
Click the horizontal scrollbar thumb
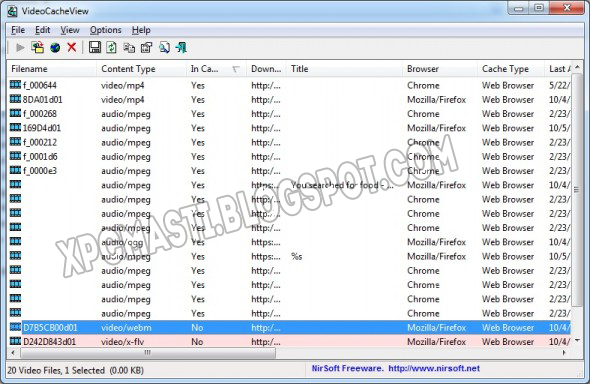tap(148, 353)
